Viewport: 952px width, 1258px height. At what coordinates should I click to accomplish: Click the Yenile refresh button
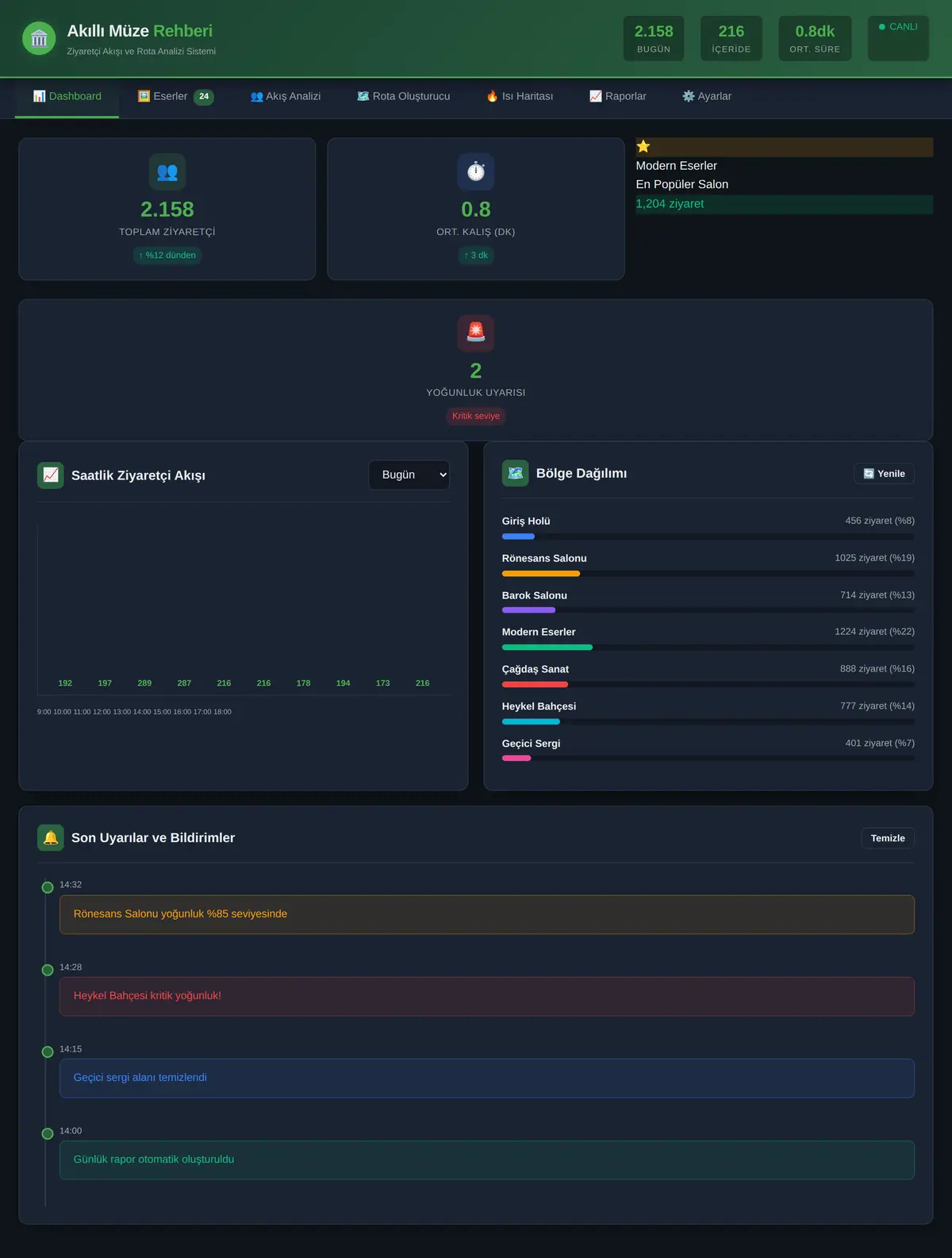pyautogui.click(x=884, y=474)
